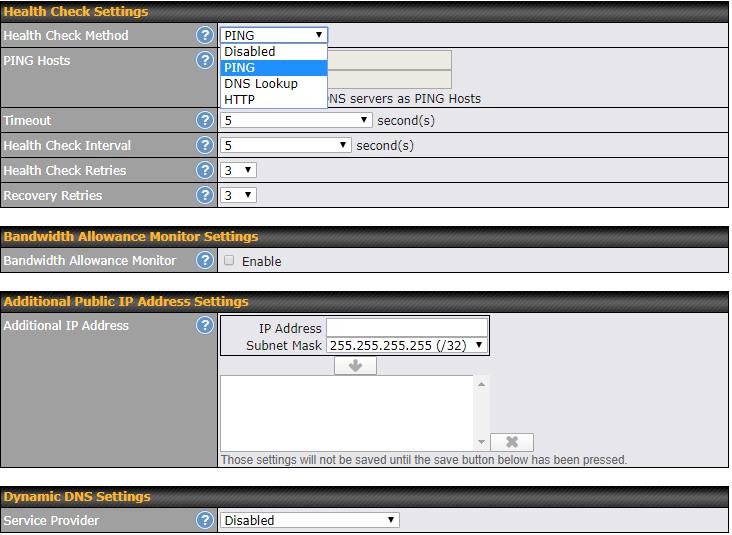Click the Timeout help icon

coord(205,120)
